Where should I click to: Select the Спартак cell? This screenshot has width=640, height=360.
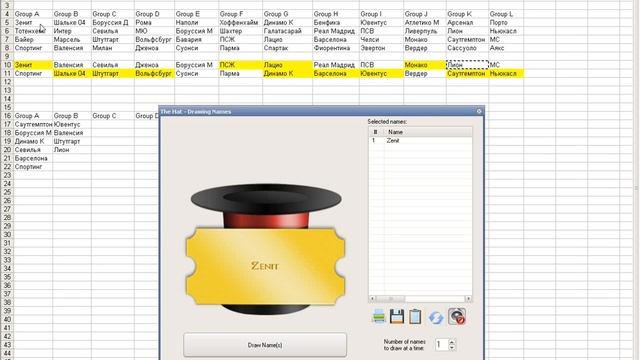(x=287, y=48)
